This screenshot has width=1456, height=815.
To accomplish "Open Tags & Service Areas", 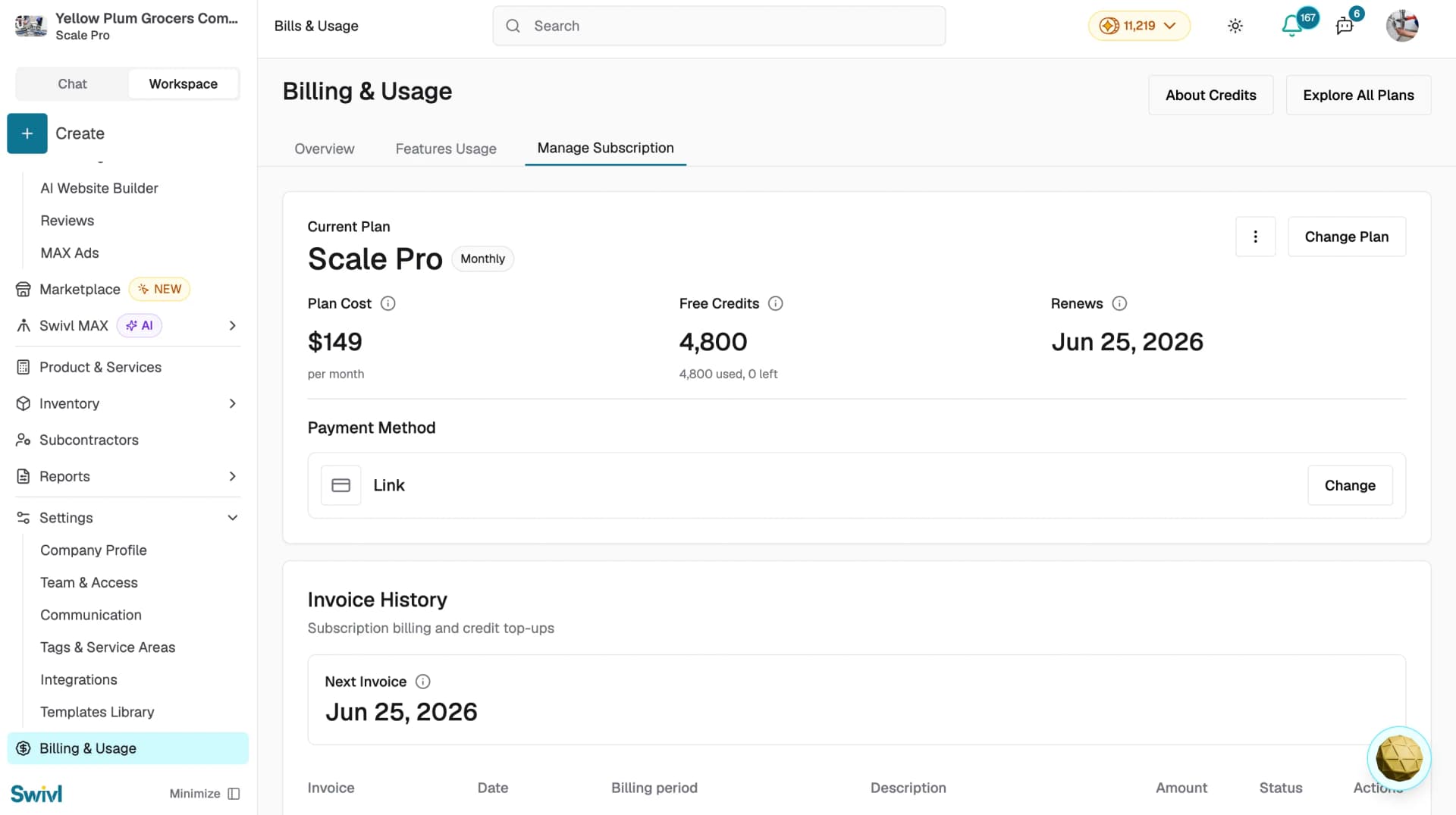I will (x=108, y=647).
